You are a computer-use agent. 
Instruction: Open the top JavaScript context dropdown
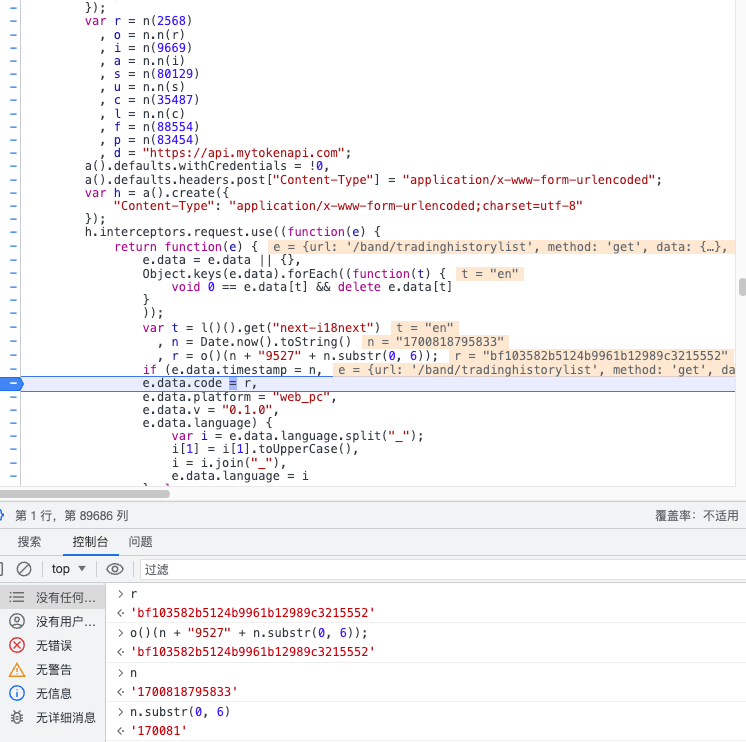click(69, 569)
